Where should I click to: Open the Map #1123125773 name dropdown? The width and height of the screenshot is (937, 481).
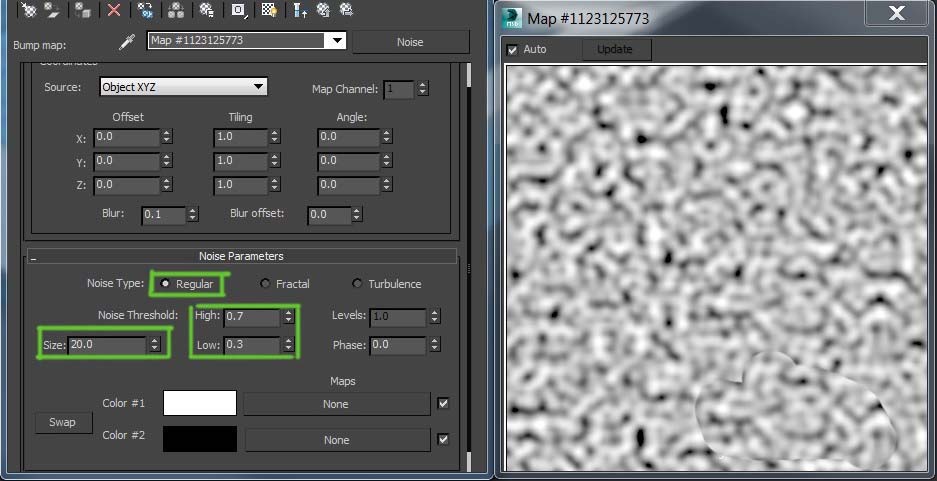coord(337,41)
